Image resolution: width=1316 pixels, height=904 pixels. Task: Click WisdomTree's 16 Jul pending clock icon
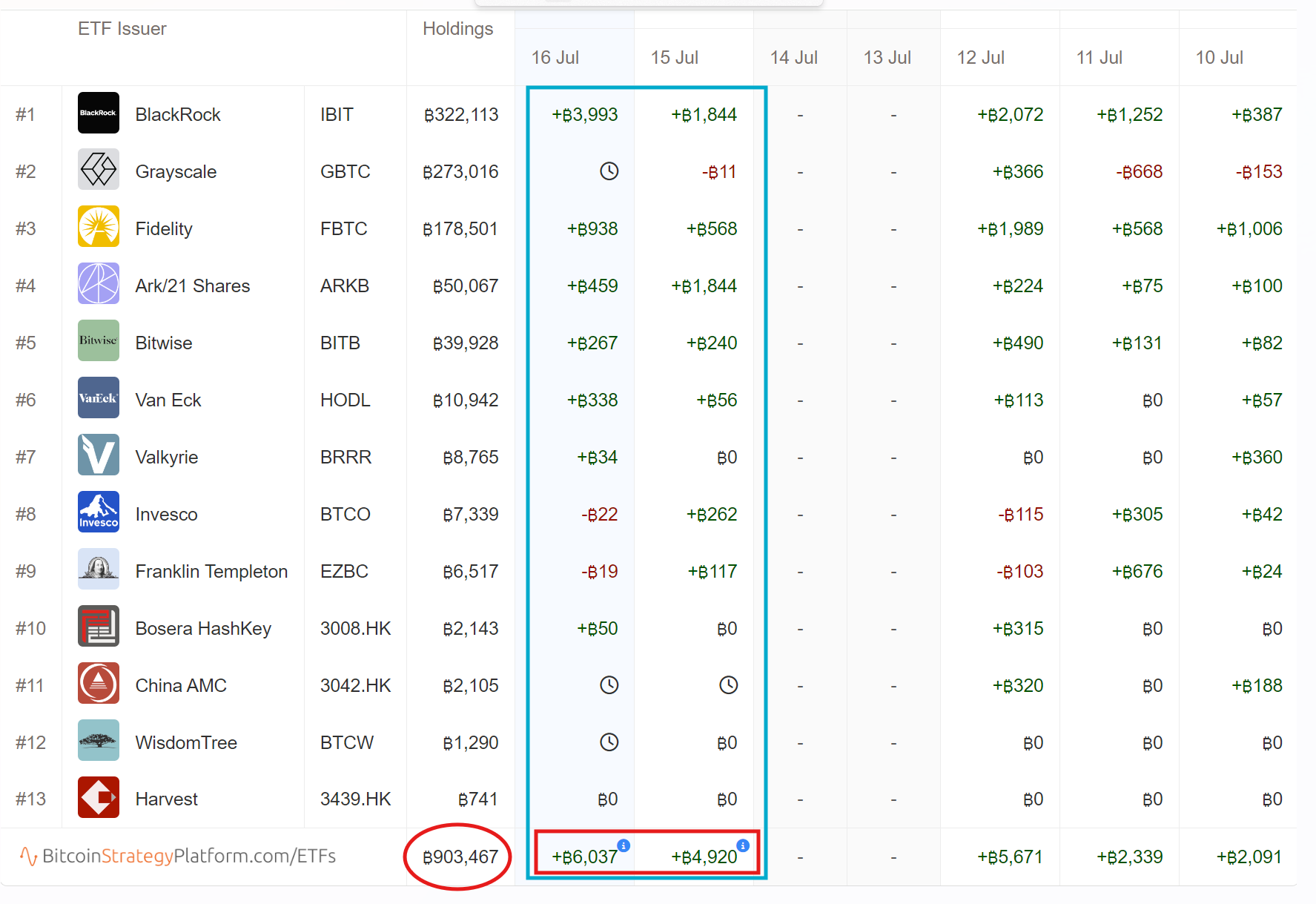(609, 742)
